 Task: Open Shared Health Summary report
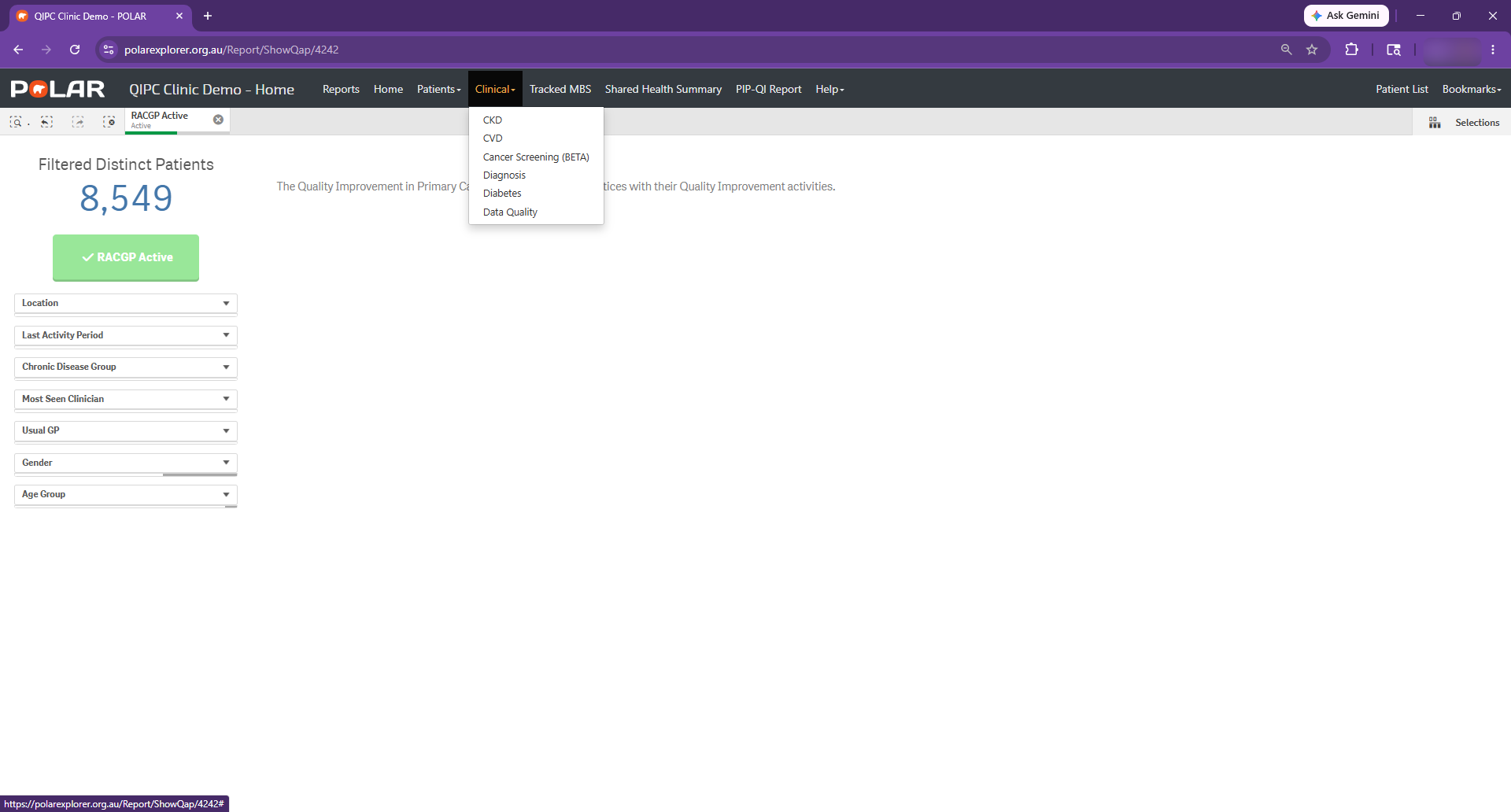663,89
